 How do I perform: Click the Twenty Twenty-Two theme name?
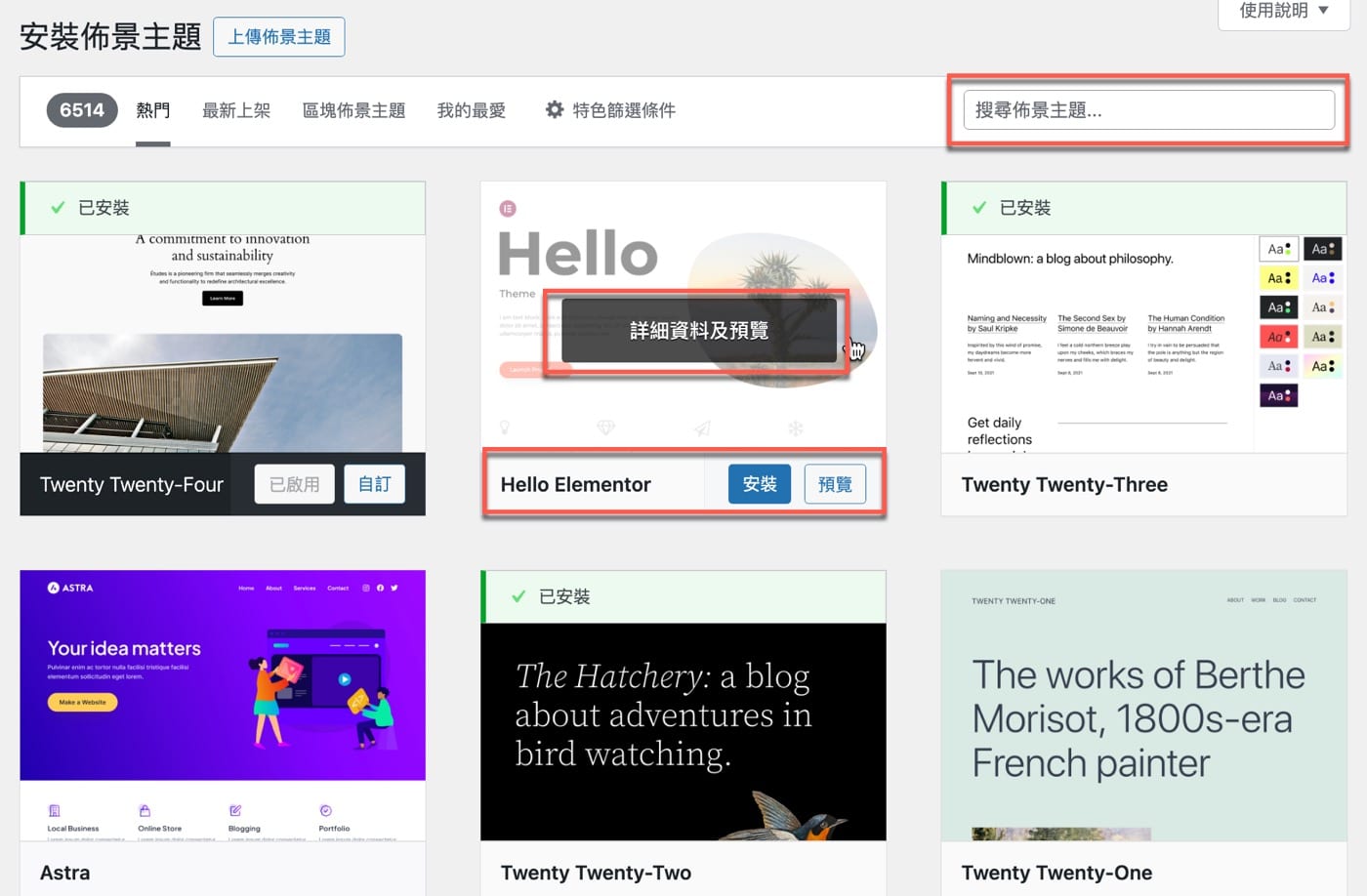coord(596,873)
